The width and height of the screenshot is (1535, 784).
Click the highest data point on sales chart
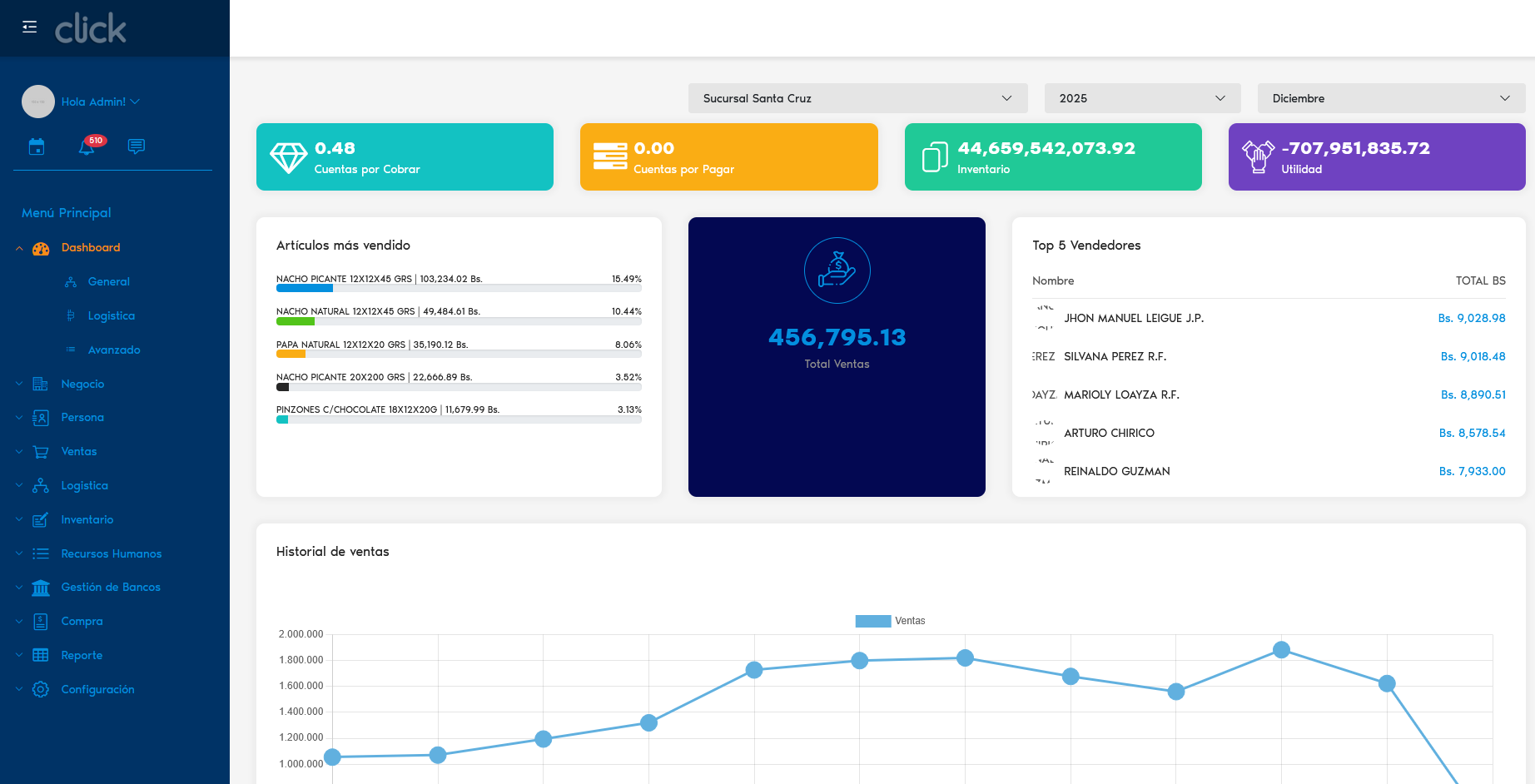(x=1281, y=650)
